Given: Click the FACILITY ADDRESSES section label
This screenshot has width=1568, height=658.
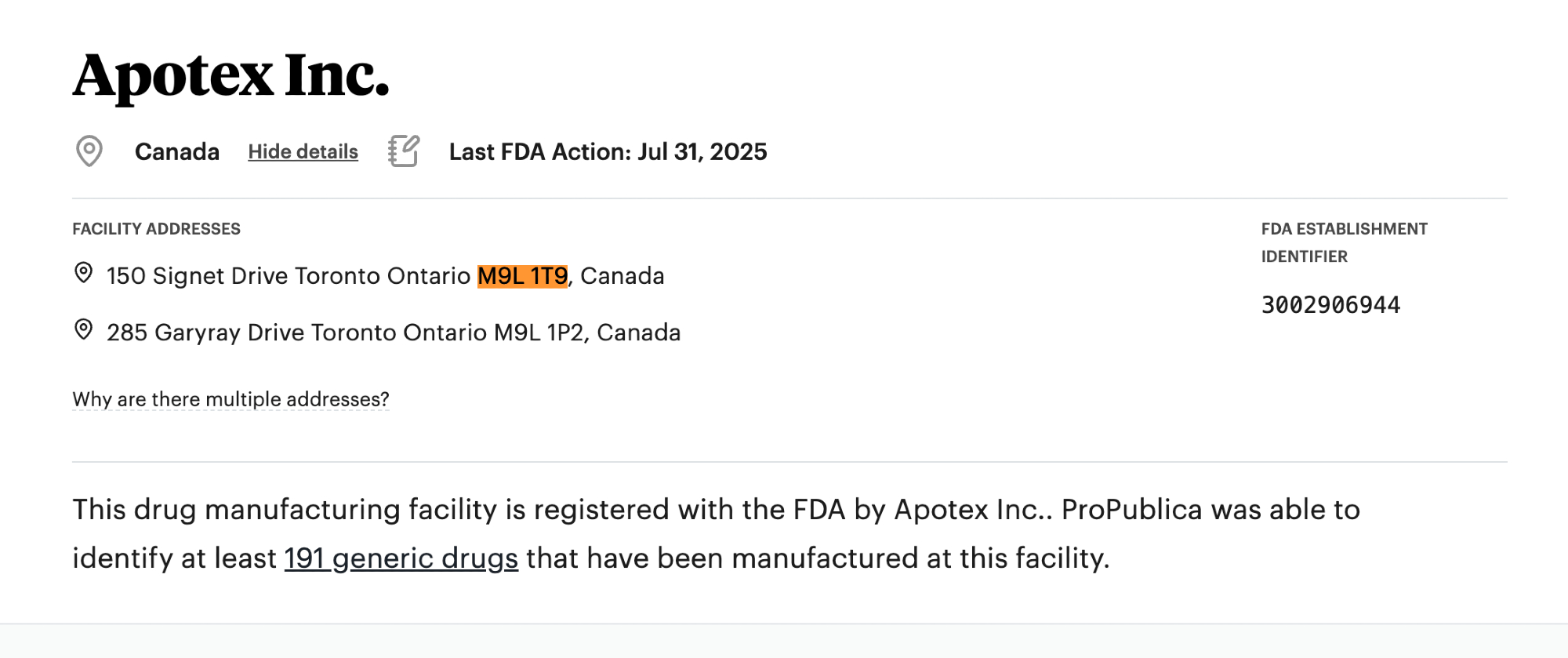Looking at the screenshot, I should [x=156, y=229].
